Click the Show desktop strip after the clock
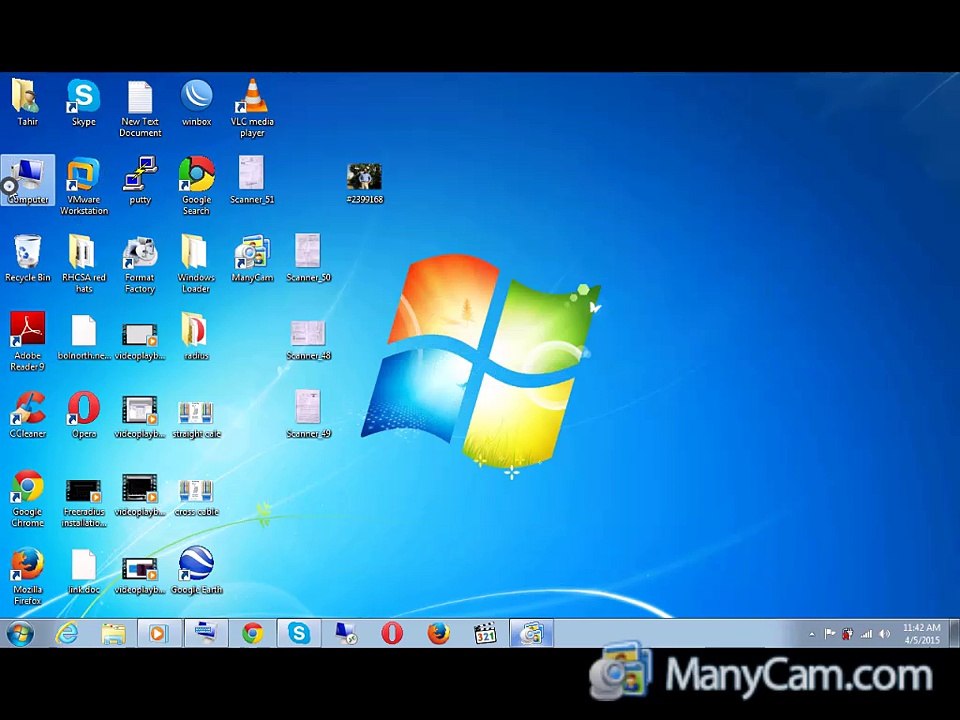Viewport: 960px width, 720px height. pos(954,633)
